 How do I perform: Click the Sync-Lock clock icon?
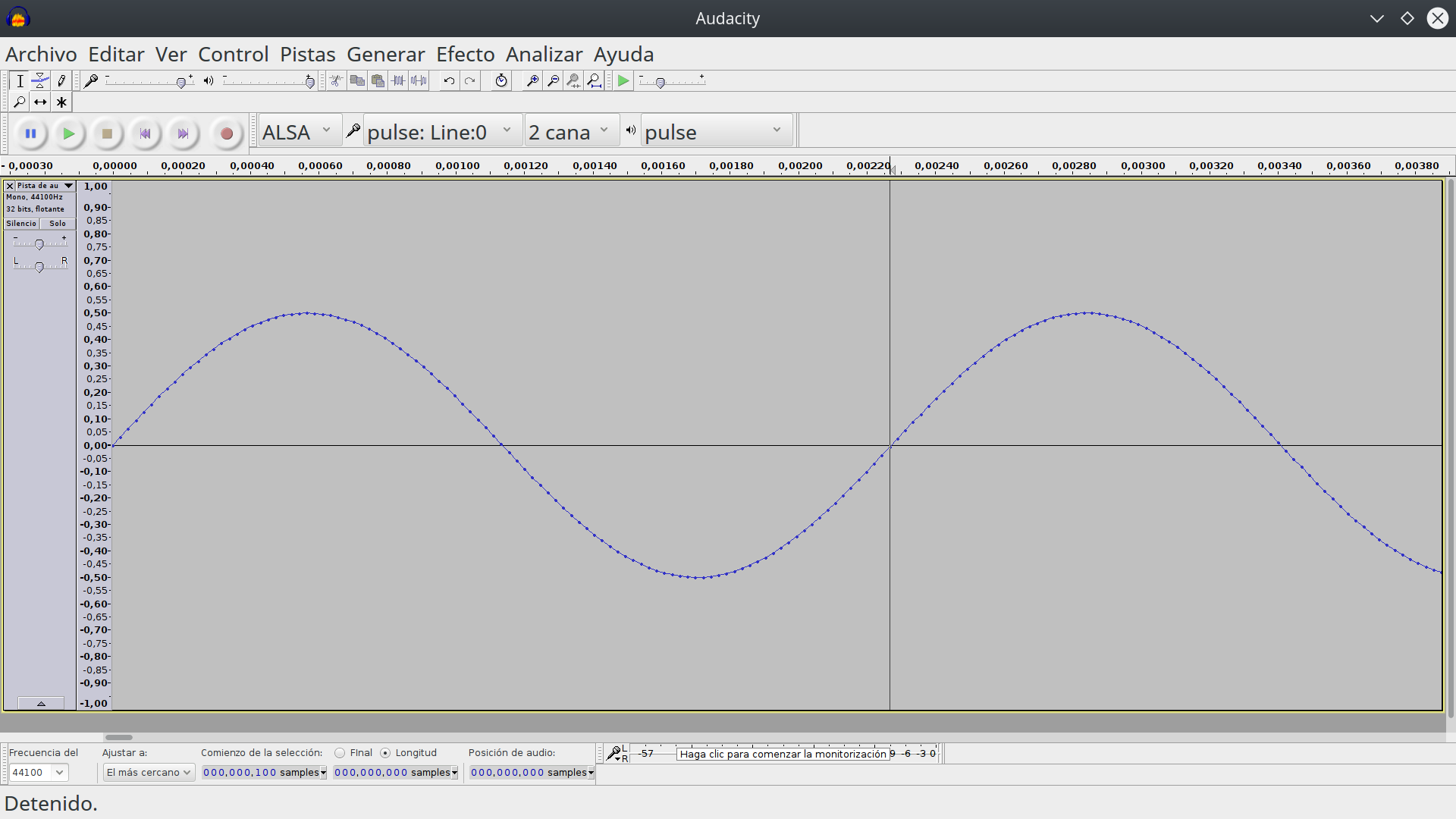pos(501,81)
